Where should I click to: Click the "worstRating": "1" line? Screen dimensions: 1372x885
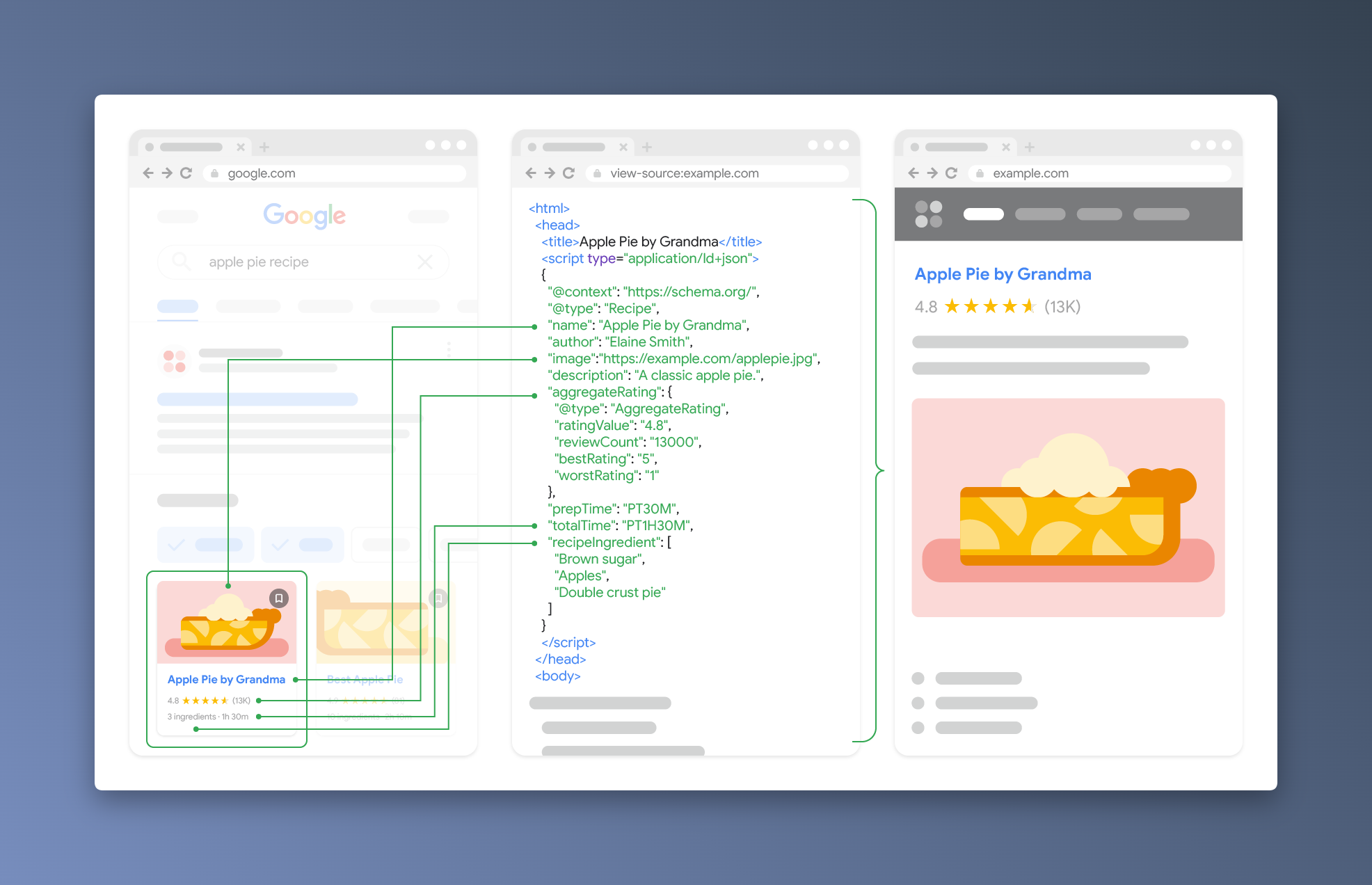coord(607,475)
